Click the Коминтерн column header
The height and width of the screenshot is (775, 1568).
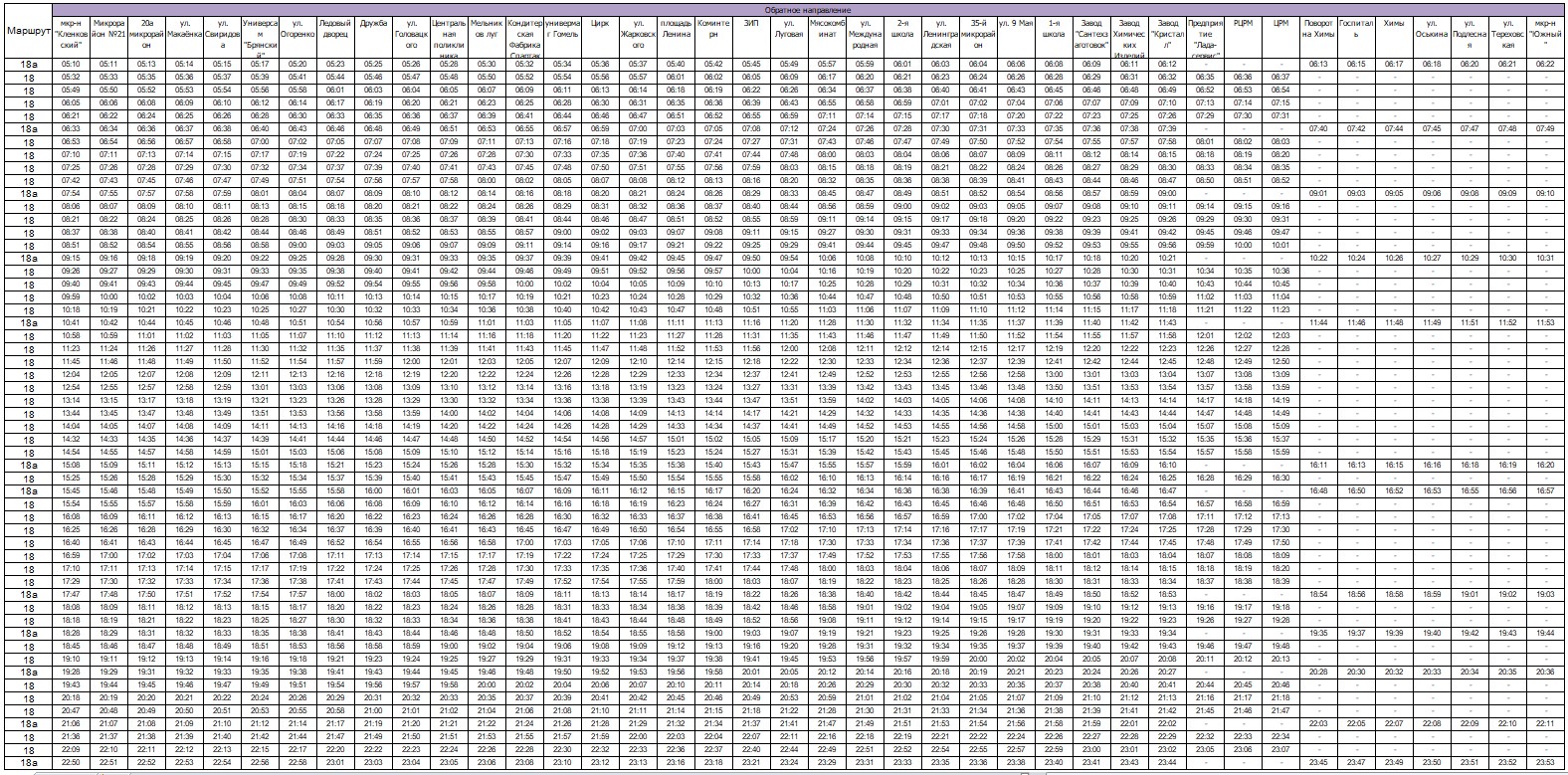coord(713,37)
